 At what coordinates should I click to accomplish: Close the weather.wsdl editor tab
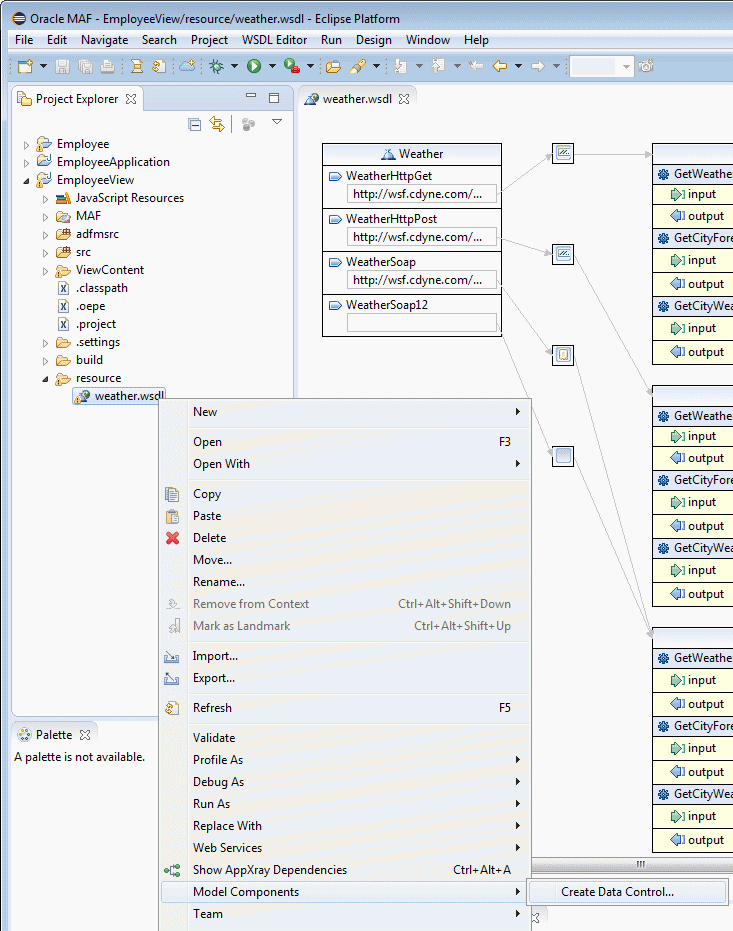click(x=404, y=99)
